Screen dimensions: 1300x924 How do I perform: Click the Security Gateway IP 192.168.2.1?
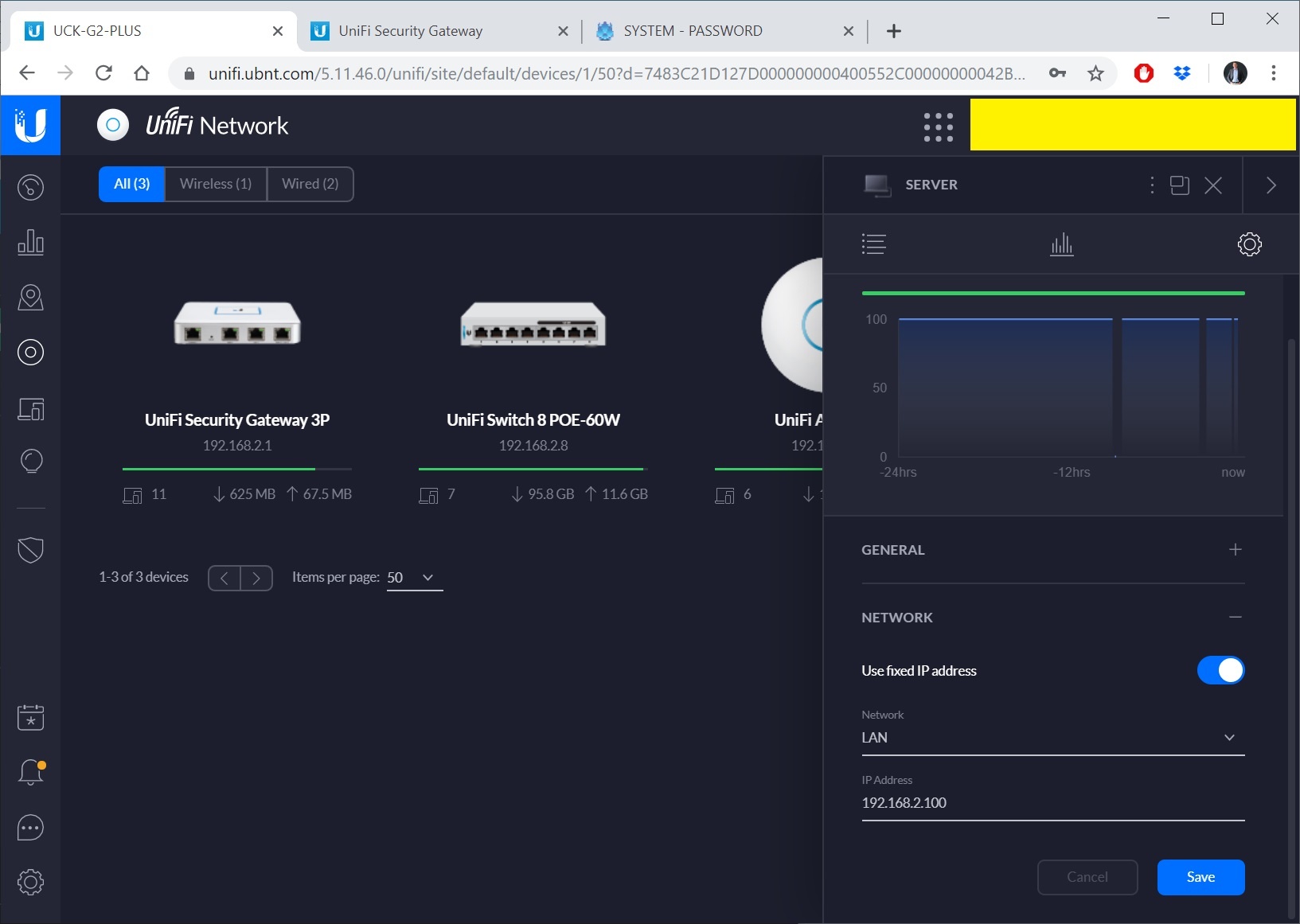[x=237, y=446]
